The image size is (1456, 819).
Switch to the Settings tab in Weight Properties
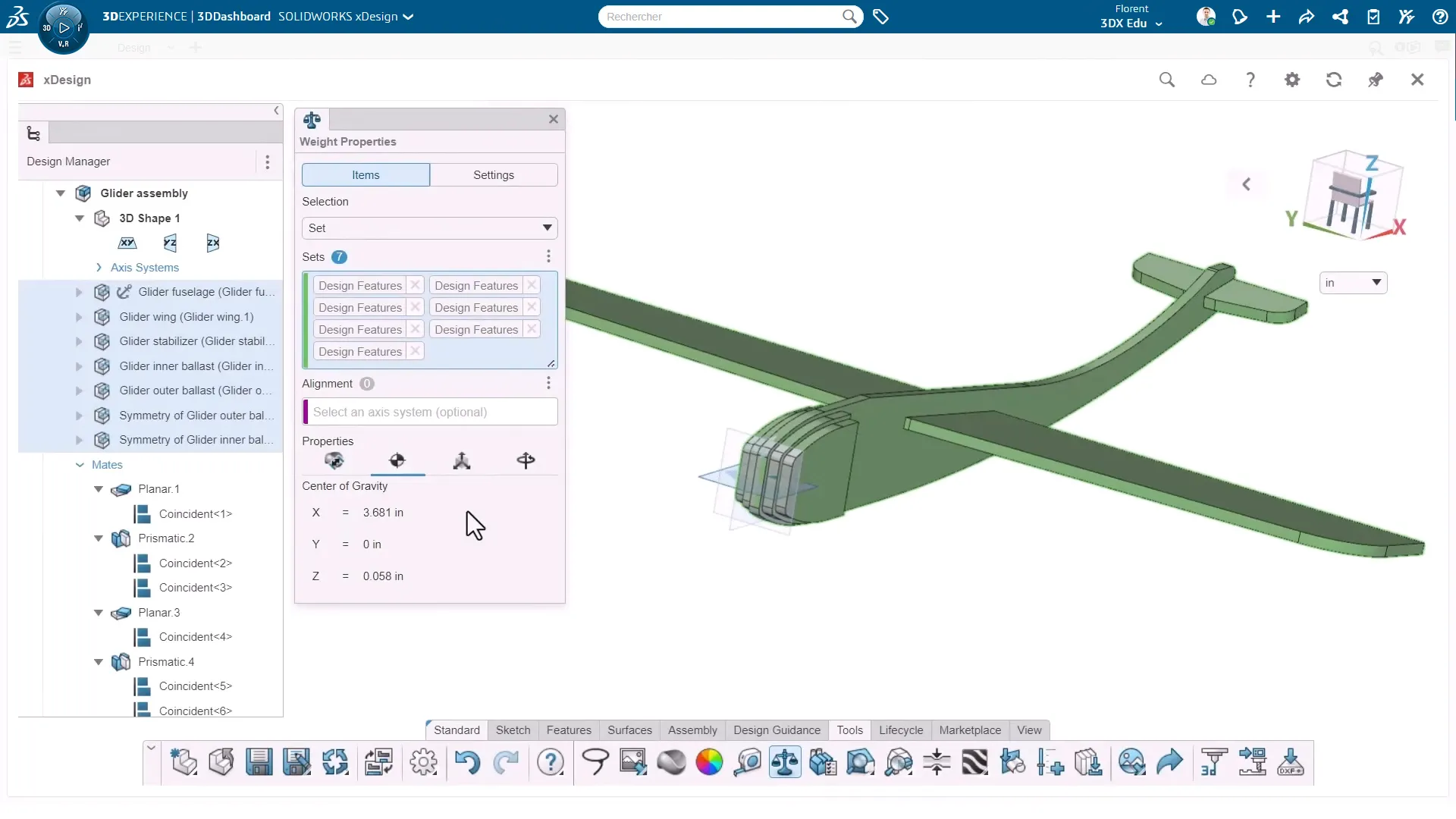tap(494, 174)
